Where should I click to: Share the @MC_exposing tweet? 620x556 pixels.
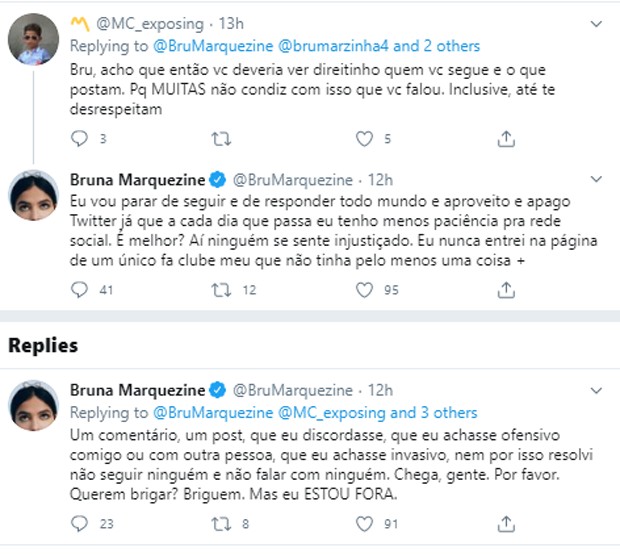coord(506,139)
